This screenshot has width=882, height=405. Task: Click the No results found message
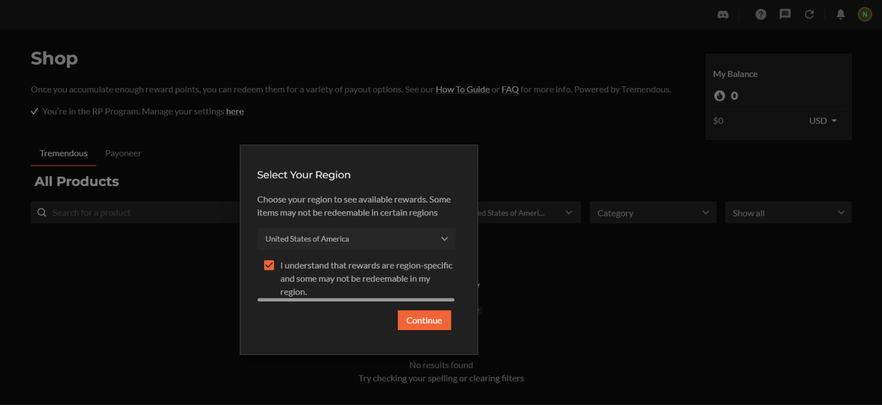(441, 365)
